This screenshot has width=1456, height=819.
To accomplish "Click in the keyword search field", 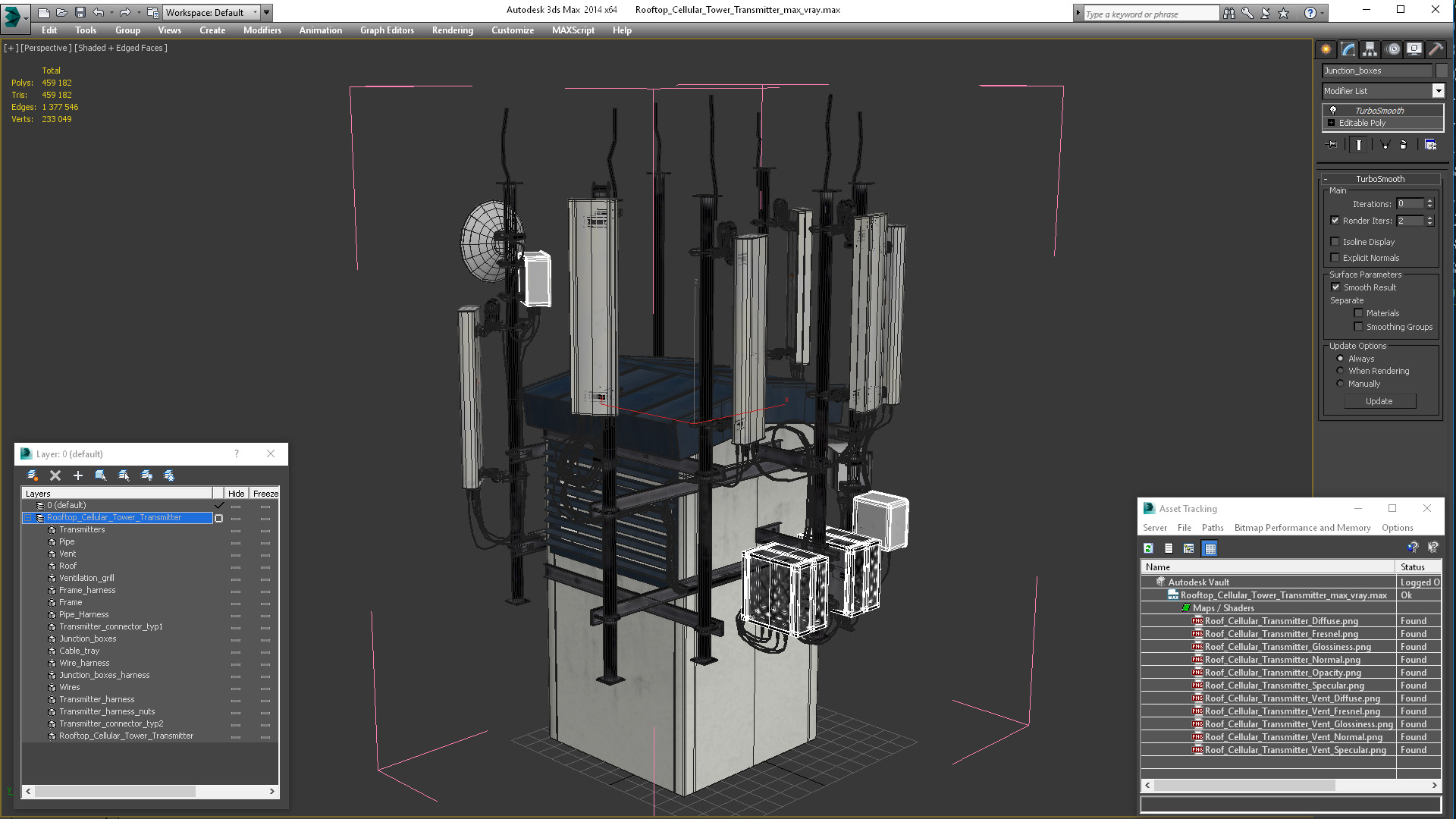I will pyautogui.click(x=1150, y=14).
